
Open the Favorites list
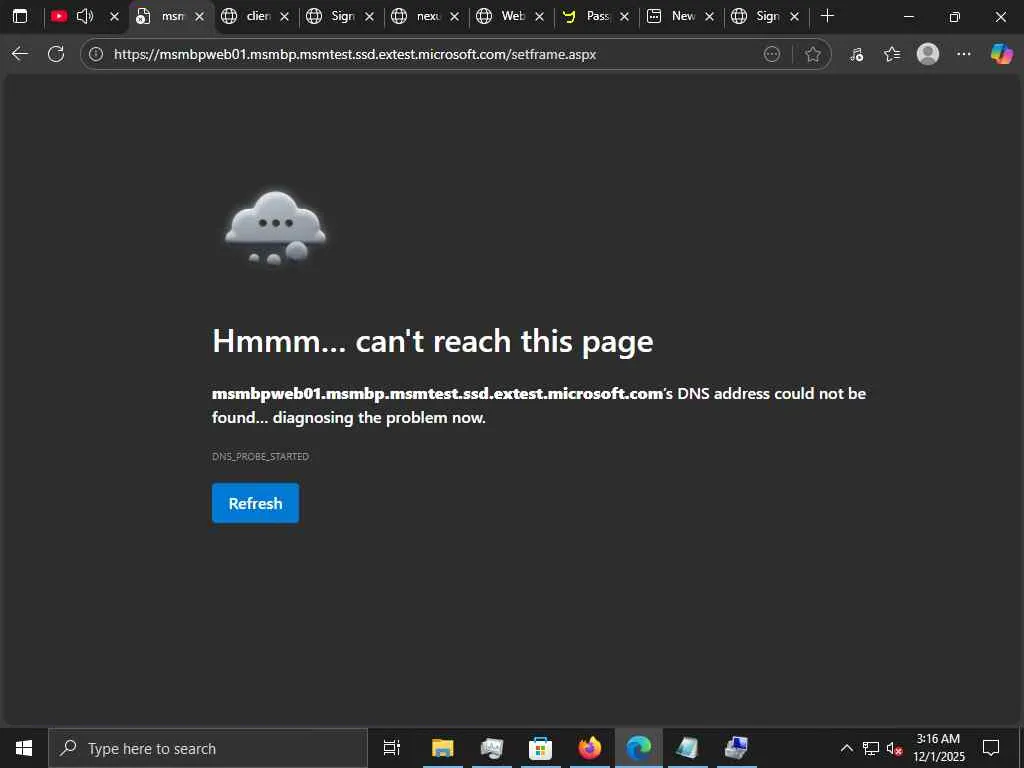click(x=892, y=54)
